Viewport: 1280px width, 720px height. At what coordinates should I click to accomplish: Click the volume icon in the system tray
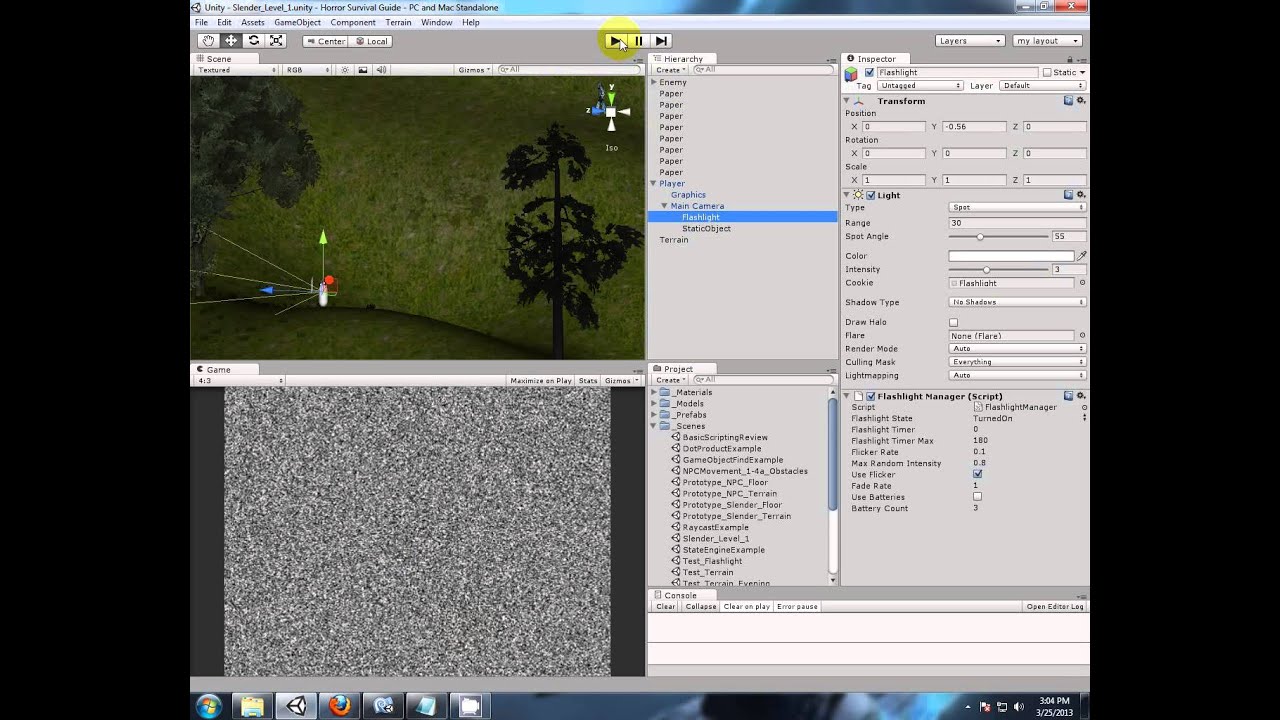1018,706
